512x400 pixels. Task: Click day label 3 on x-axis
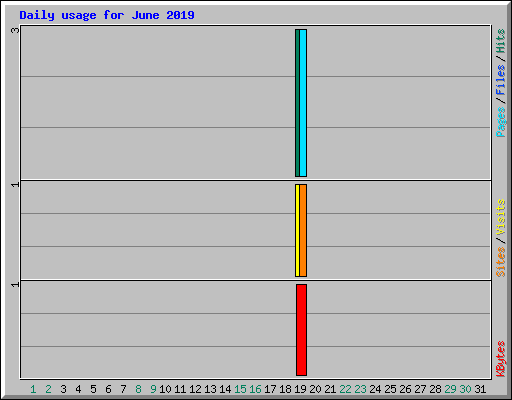63,389
